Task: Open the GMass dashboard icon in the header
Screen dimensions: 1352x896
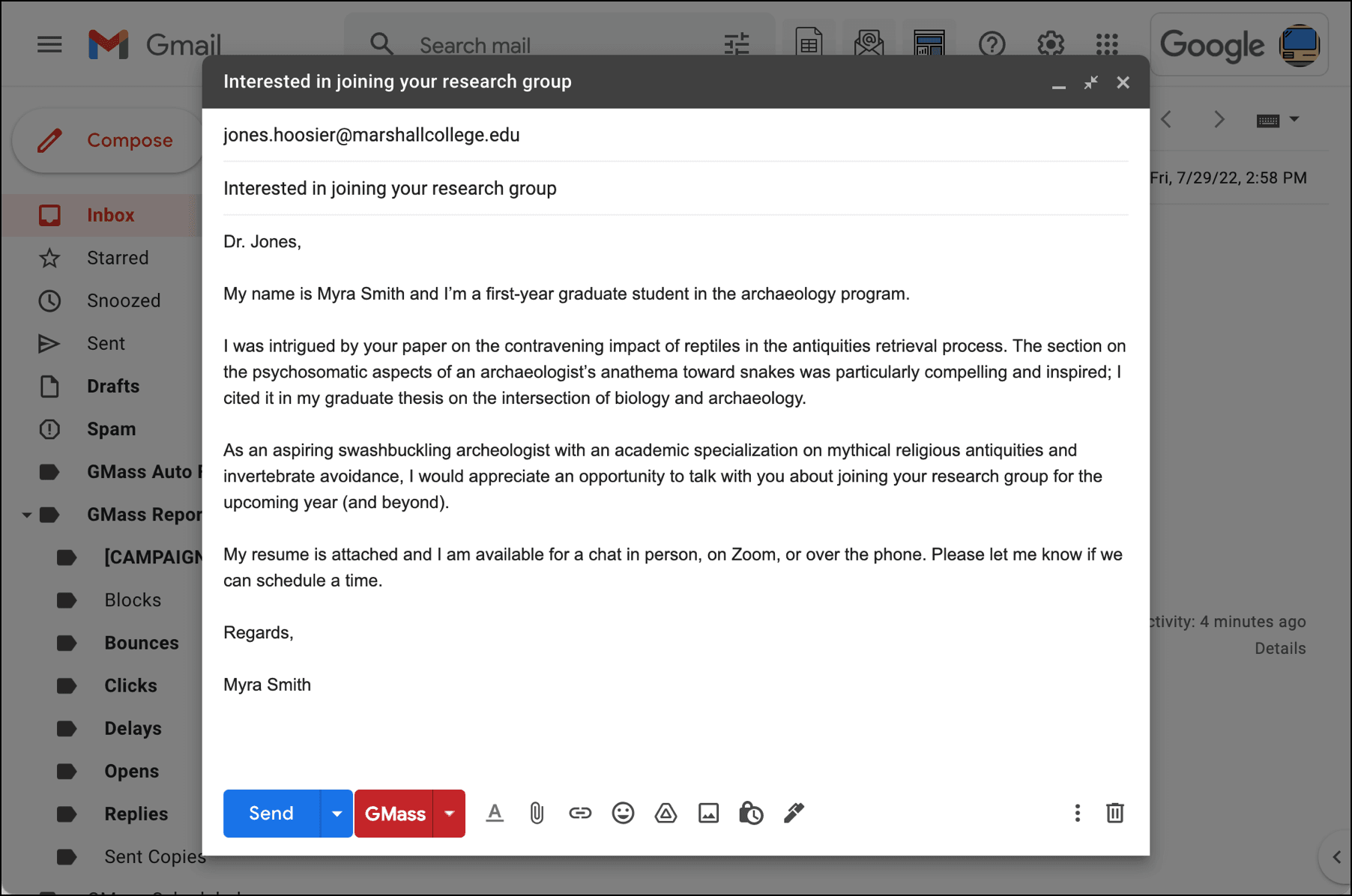Action: pyautogui.click(x=928, y=44)
